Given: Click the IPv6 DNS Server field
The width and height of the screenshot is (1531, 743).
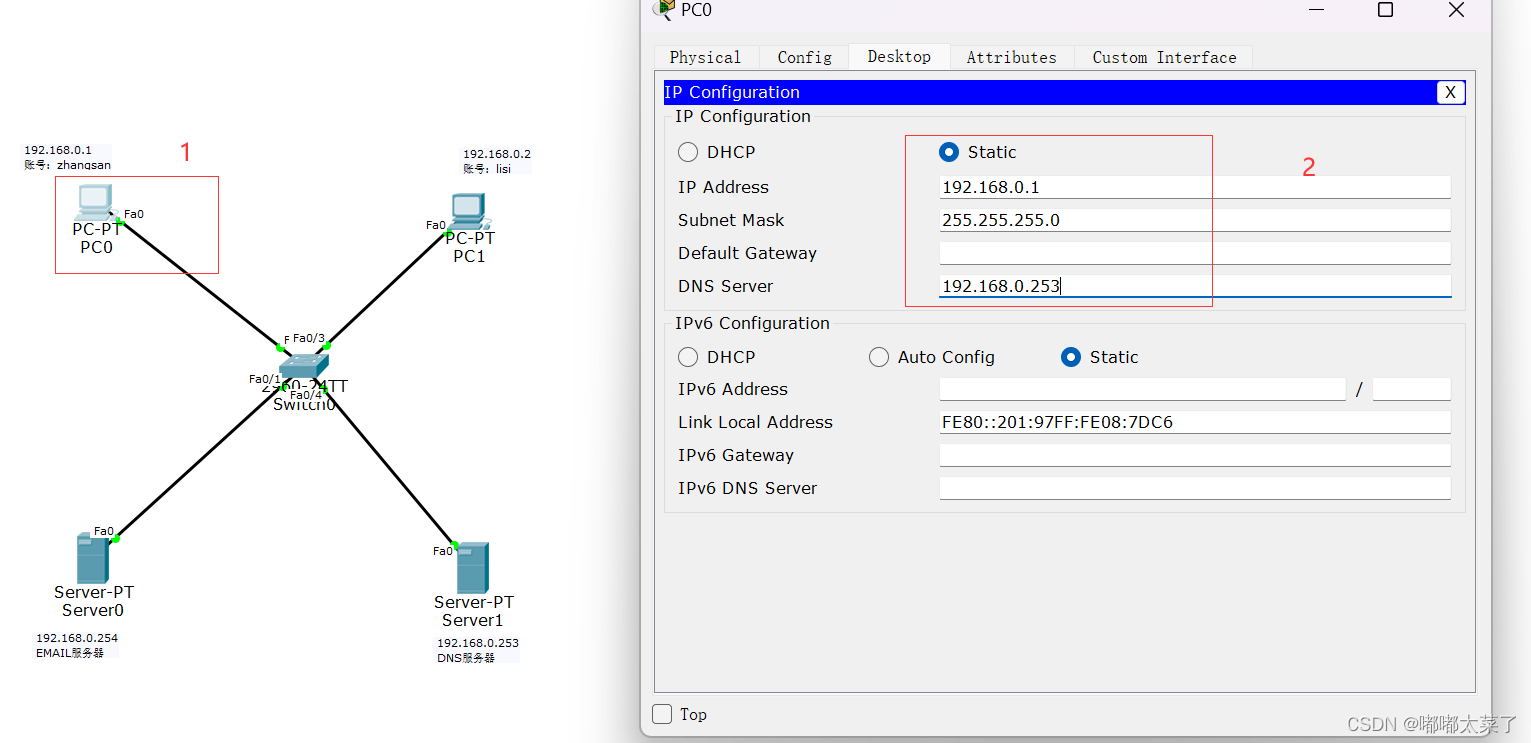Looking at the screenshot, I should click(x=1195, y=488).
